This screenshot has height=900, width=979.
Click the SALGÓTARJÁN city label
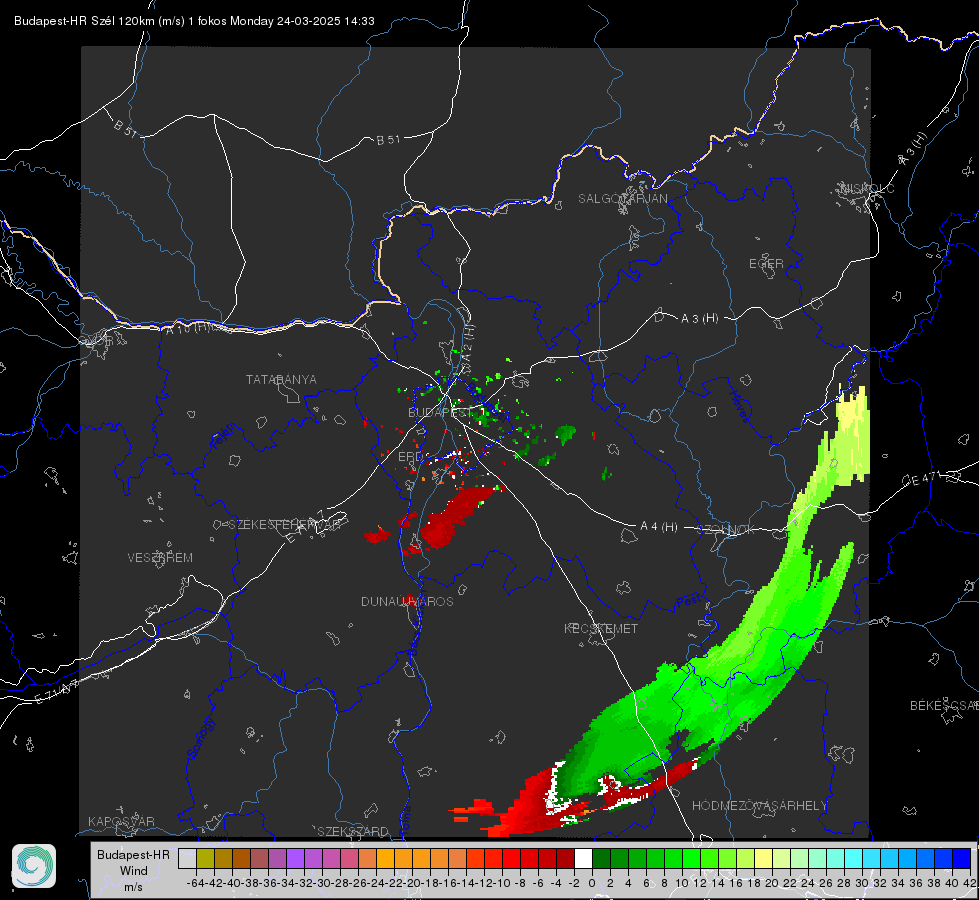[622, 199]
